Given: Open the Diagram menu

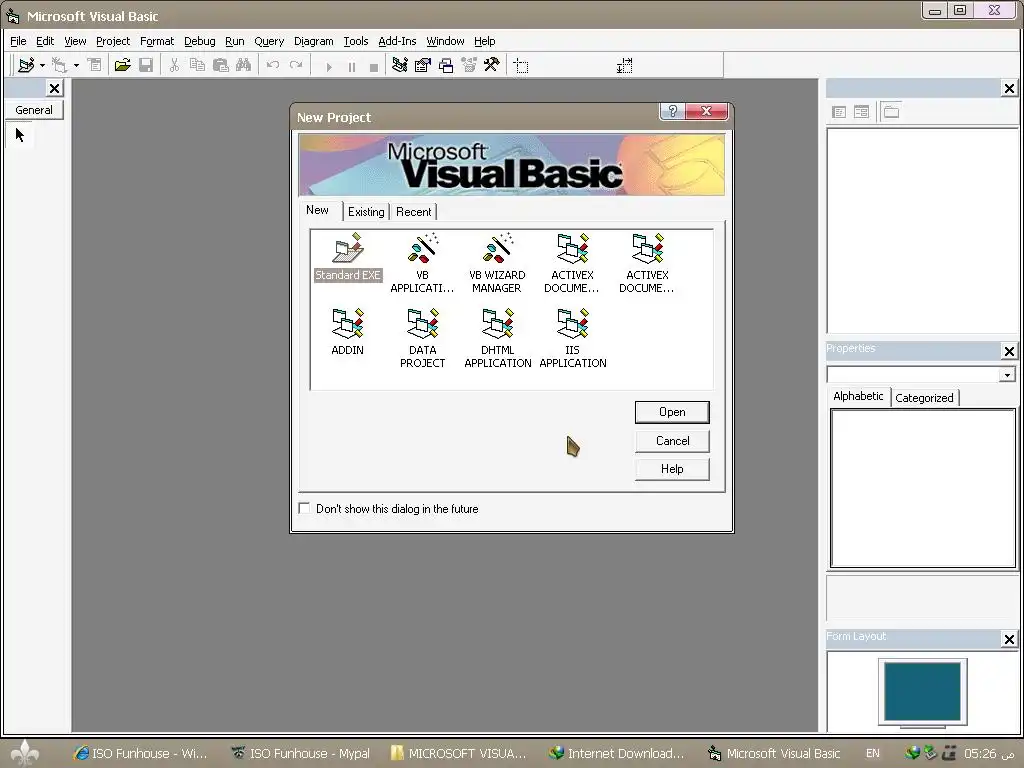Looking at the screenshot, I should [313, 41].
